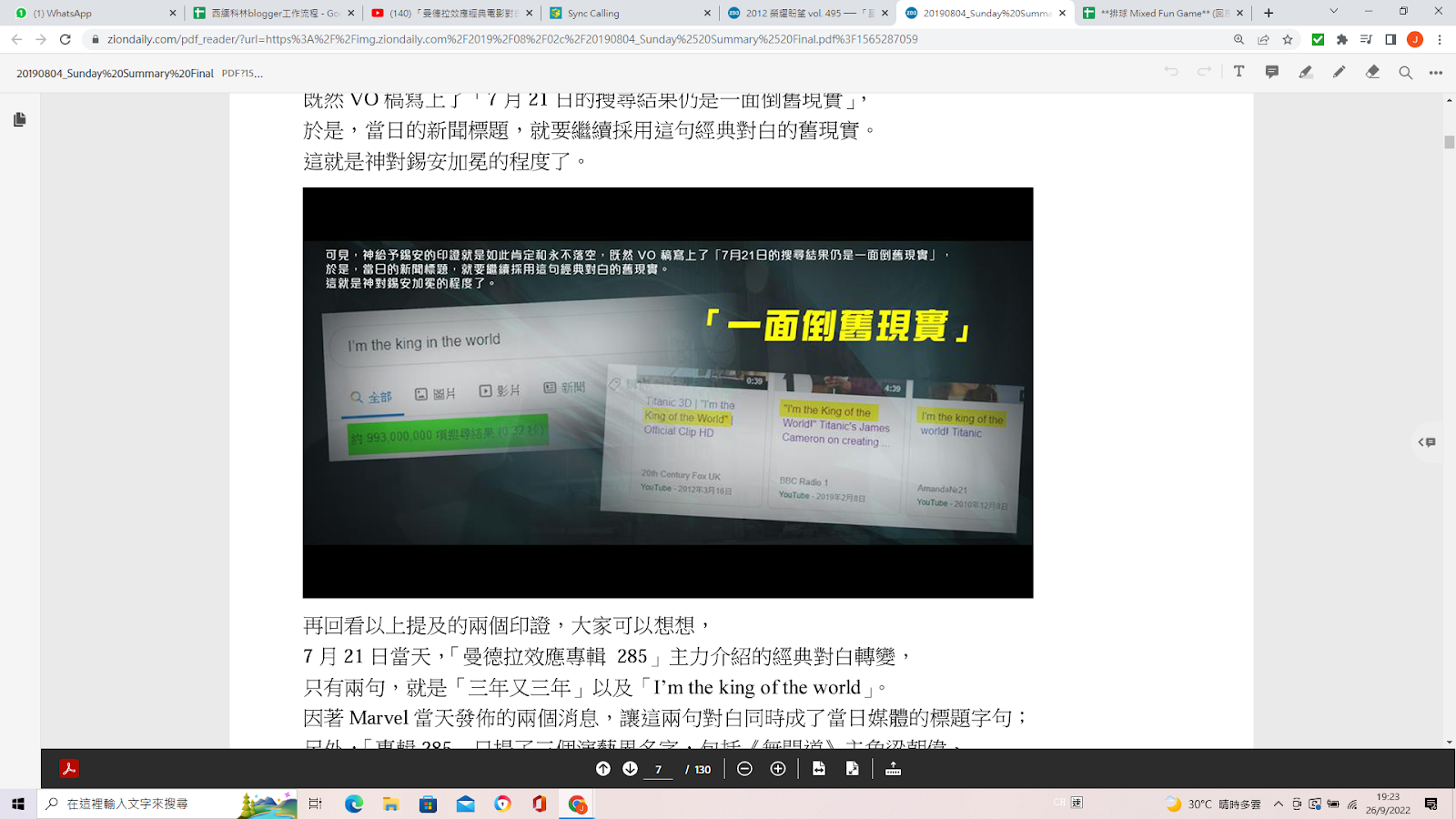Screen dimensions: 1456x819
Task: Click the redo arrow in PDF toolbar
Action: (1204, 72)
